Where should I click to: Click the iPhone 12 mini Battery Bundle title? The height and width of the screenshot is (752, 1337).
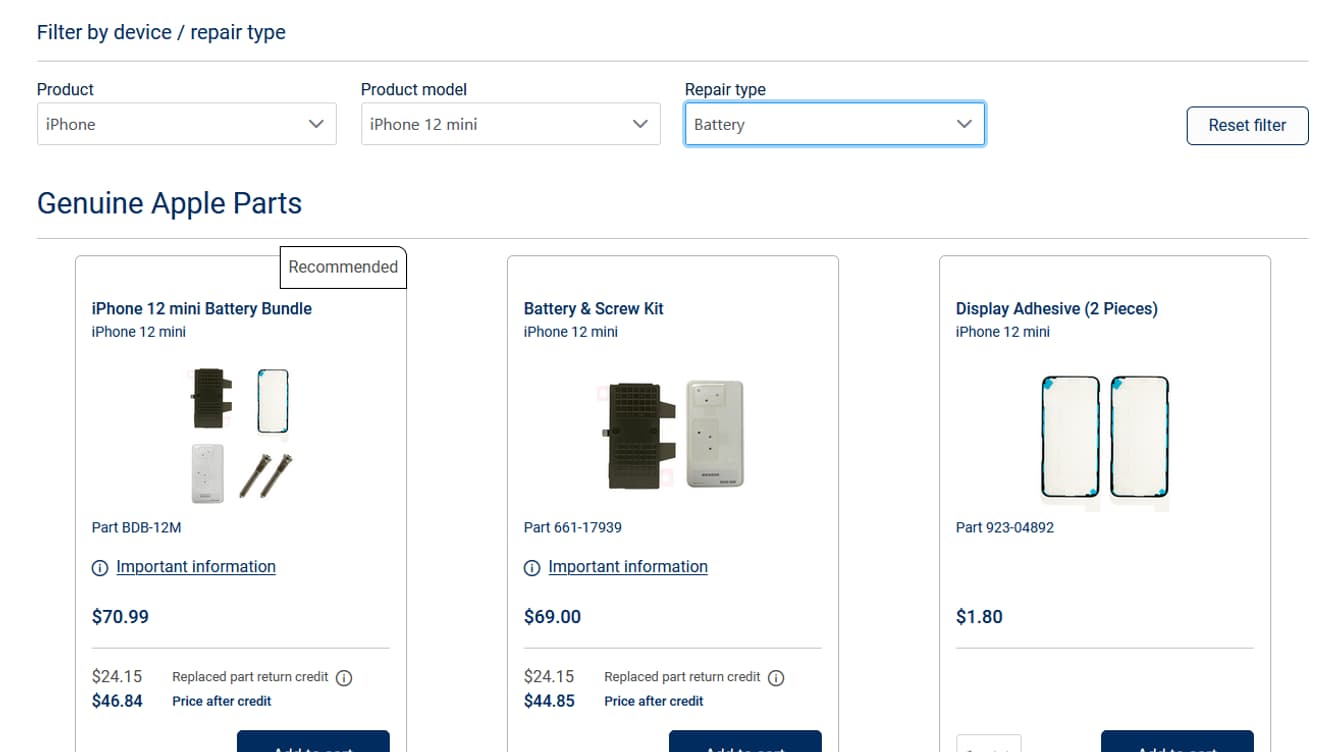point(202,308)
